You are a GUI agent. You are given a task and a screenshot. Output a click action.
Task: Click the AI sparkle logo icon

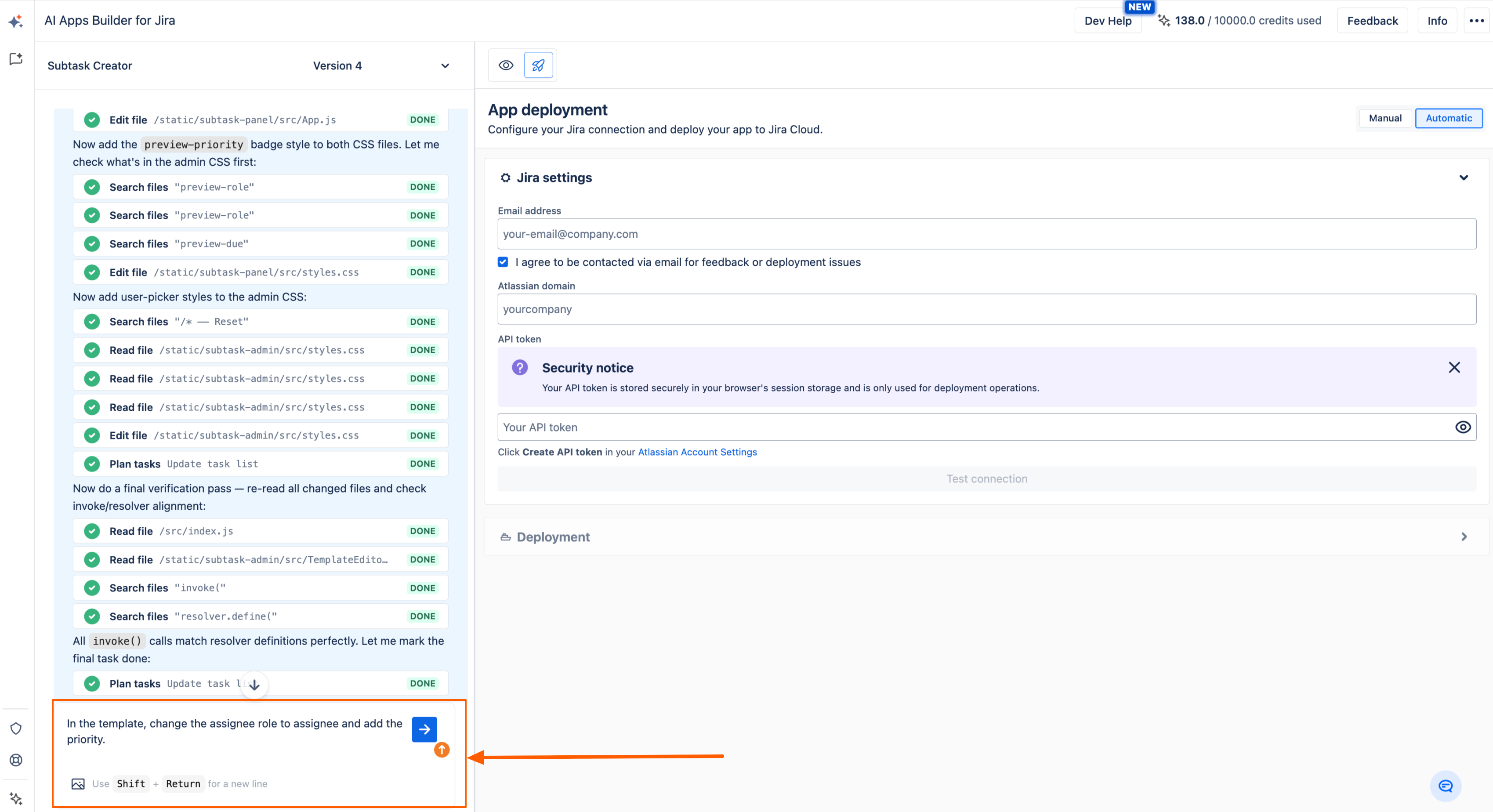tap(16, 22)
